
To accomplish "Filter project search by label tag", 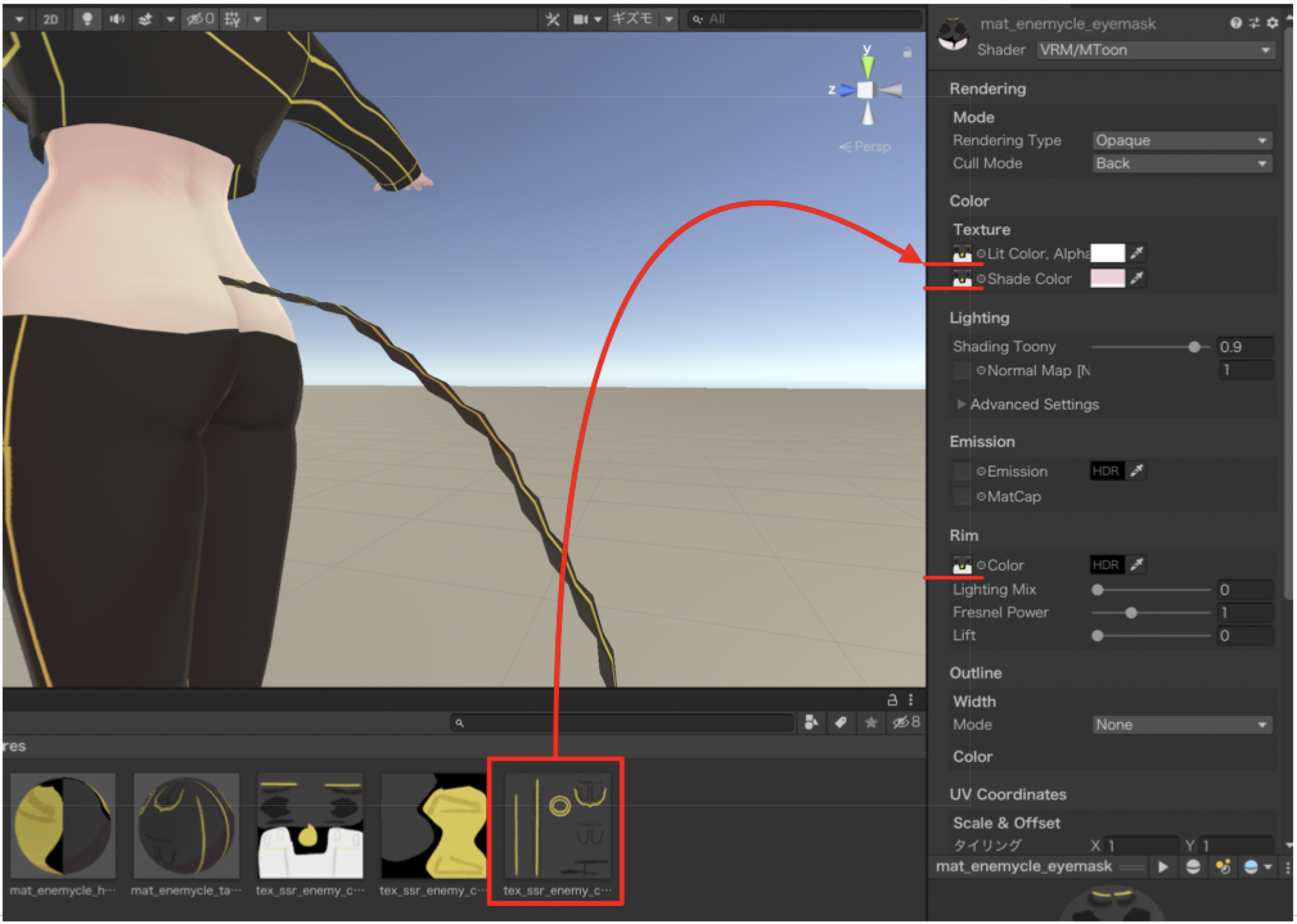I will coord(841,723).
